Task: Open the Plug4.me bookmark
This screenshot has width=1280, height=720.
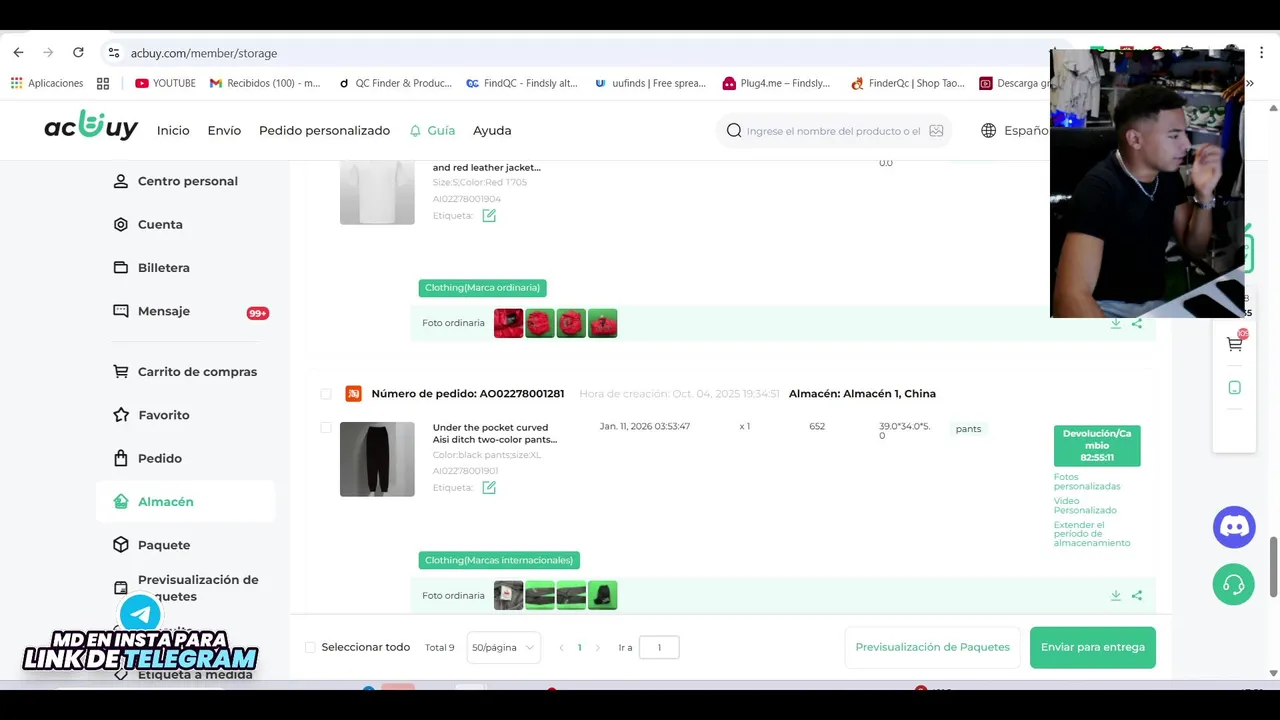Action: coord(777,83)
